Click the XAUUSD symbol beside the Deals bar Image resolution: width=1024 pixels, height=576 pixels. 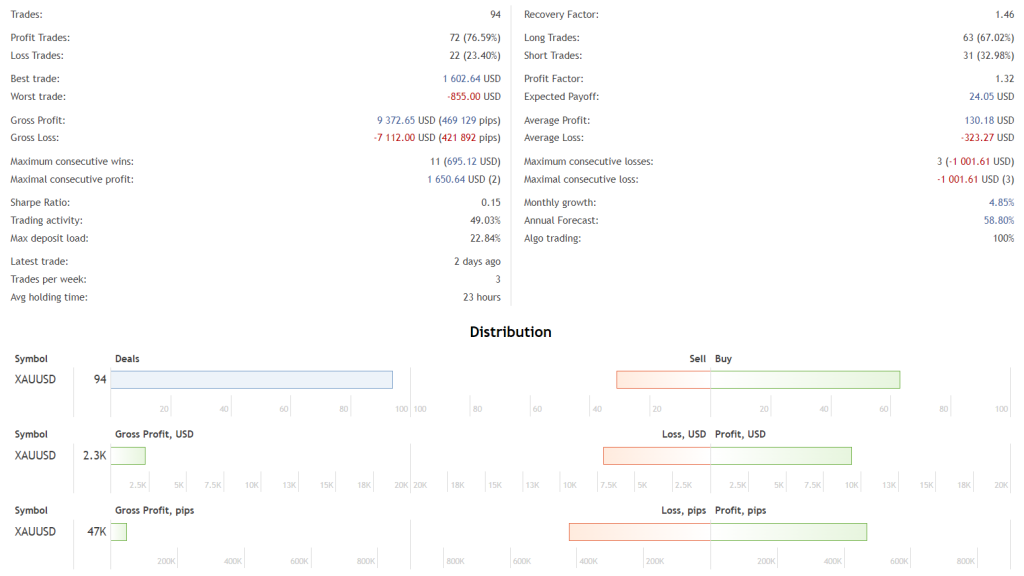click(35, 380)
